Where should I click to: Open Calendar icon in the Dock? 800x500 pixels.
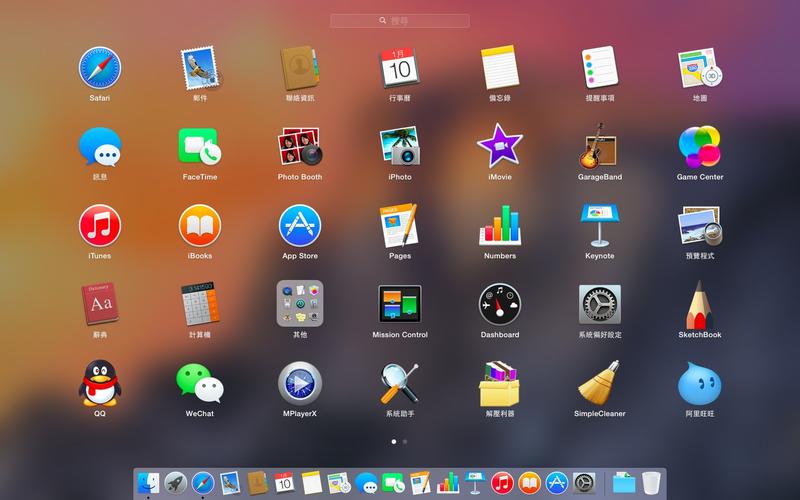click(285, 483)
